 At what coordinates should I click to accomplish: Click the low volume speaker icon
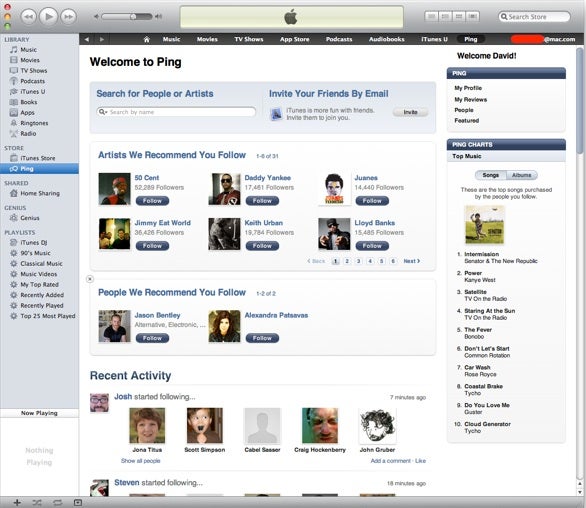[96, 16]
